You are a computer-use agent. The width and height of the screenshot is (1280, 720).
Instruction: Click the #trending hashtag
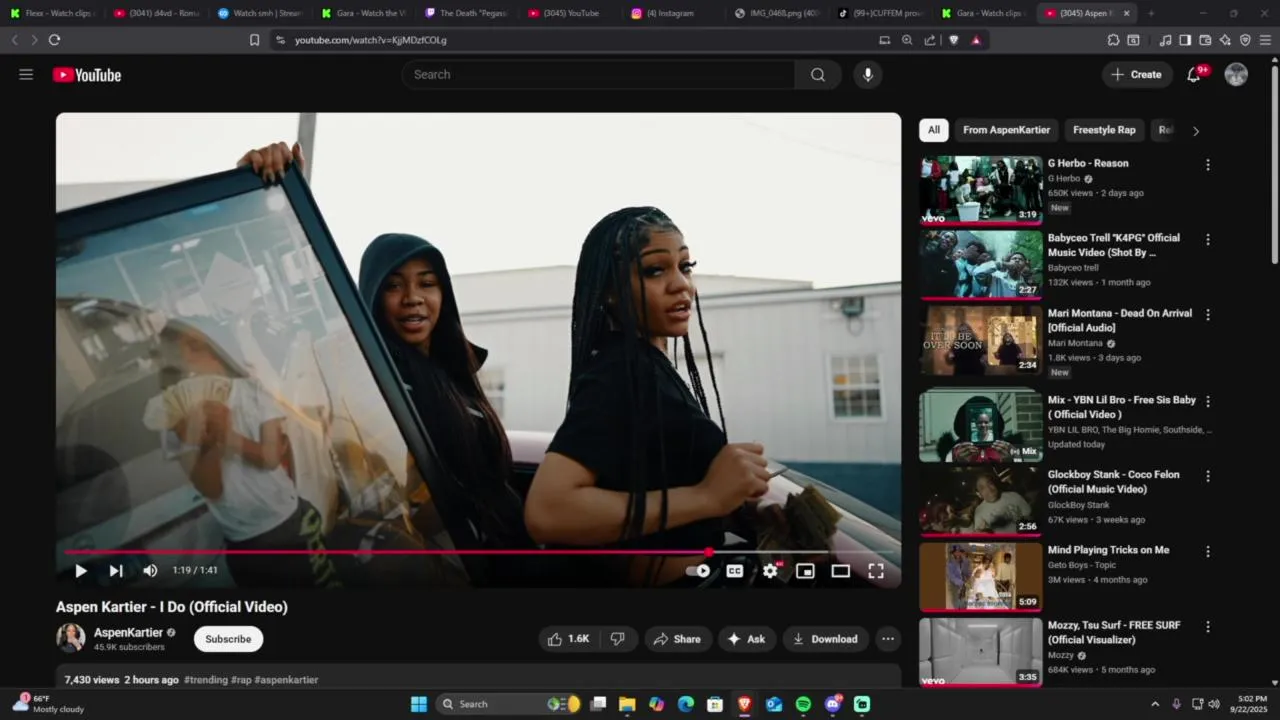pos(206,680)
